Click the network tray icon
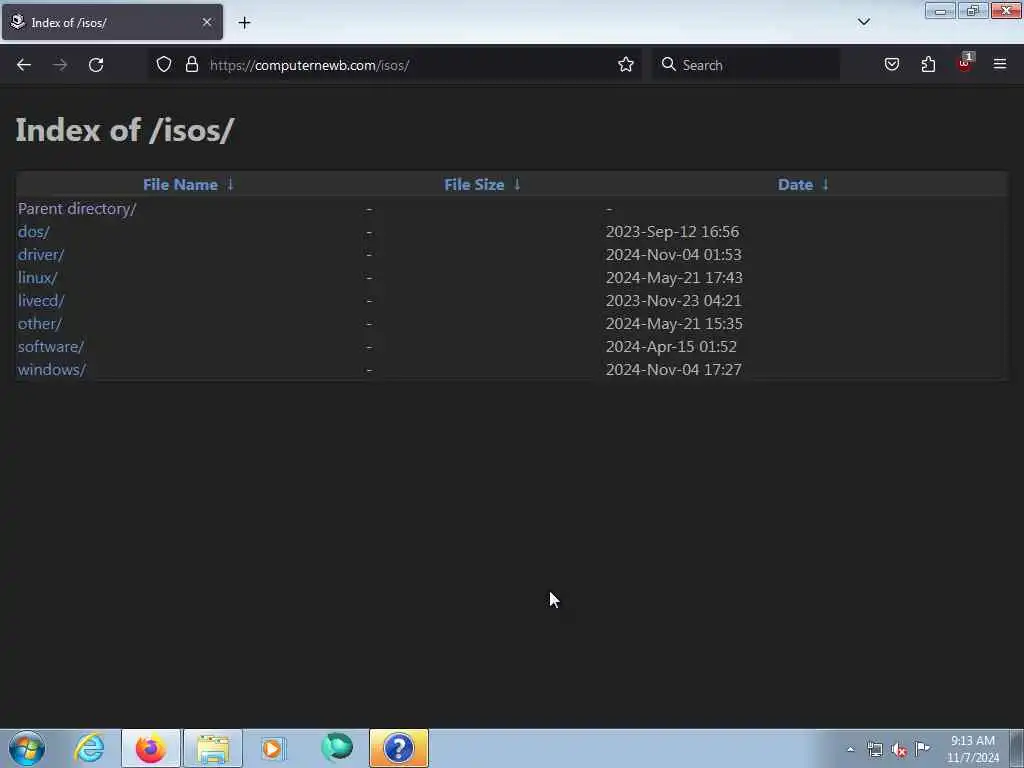The image size is (1024, 768). click(x=874, y=750)
